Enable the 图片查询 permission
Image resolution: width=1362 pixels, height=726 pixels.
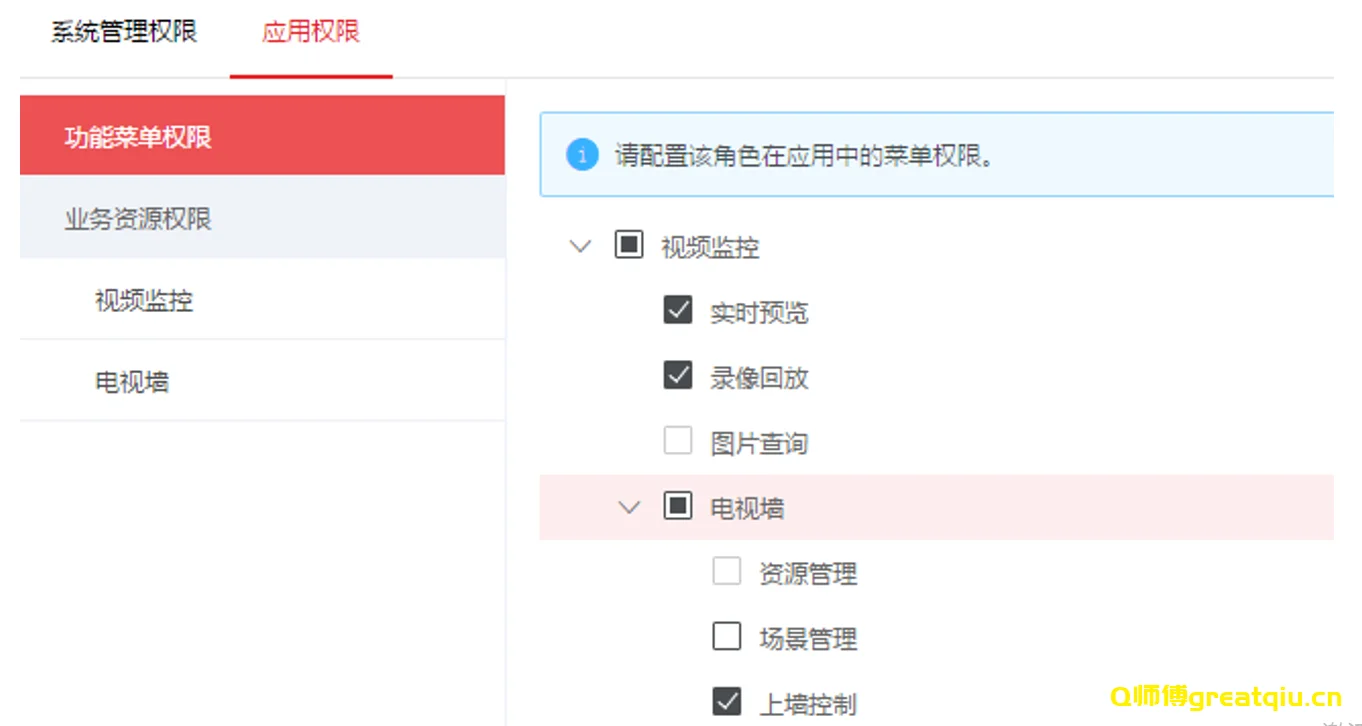(x=677, y=440)
